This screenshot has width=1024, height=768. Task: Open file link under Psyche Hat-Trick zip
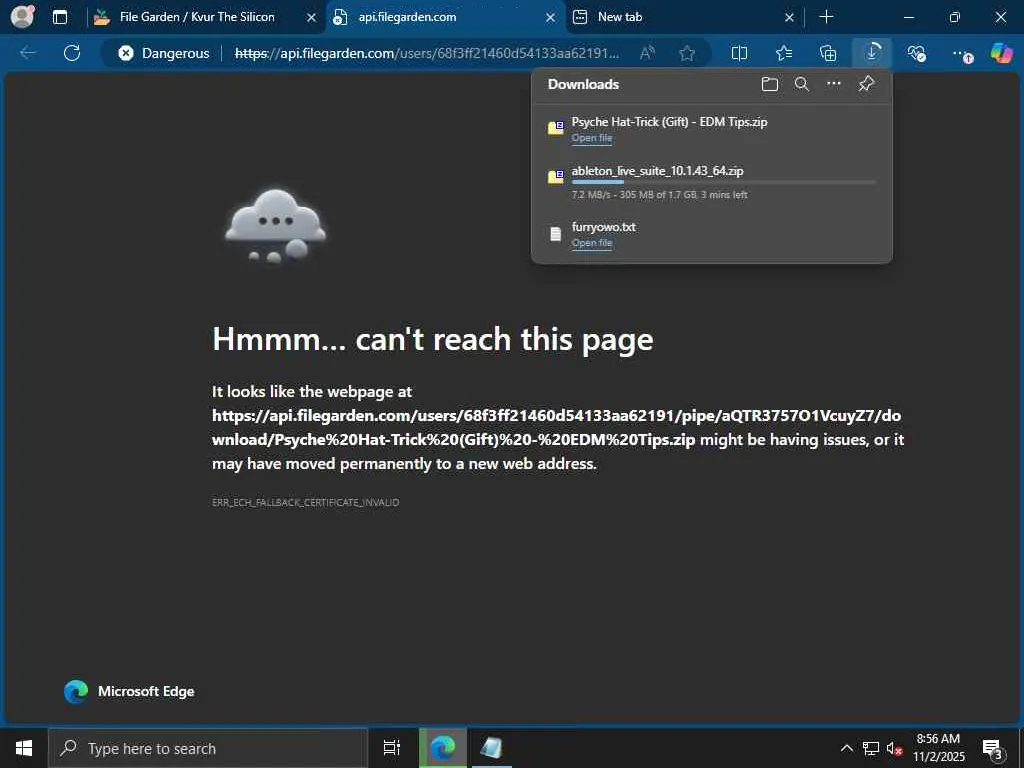click(592, 138)
